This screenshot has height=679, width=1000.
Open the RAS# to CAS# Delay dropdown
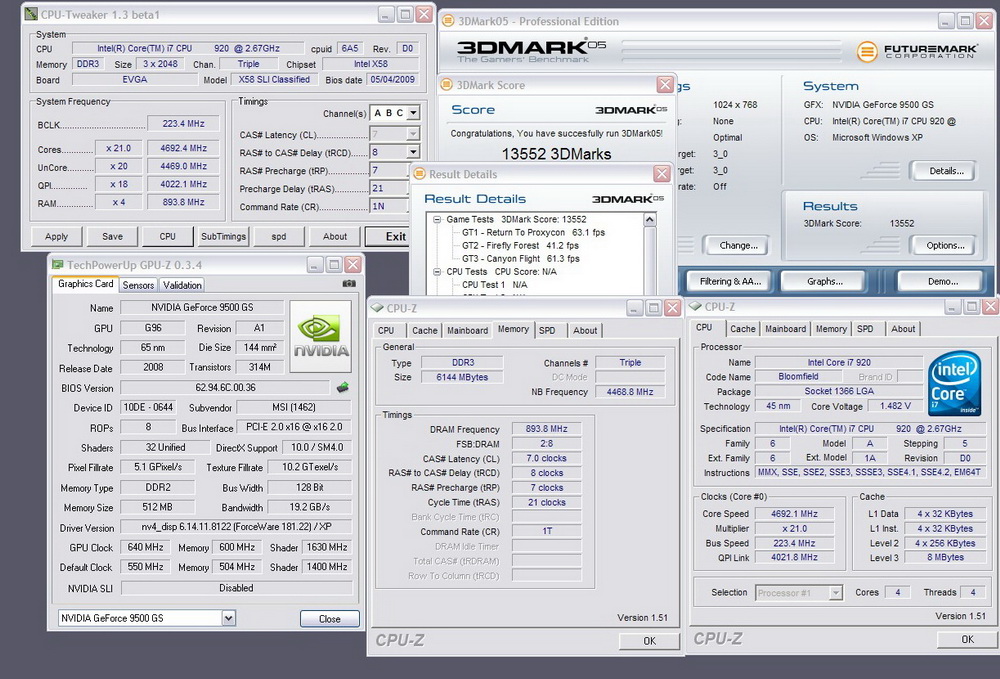coord(413,152)
